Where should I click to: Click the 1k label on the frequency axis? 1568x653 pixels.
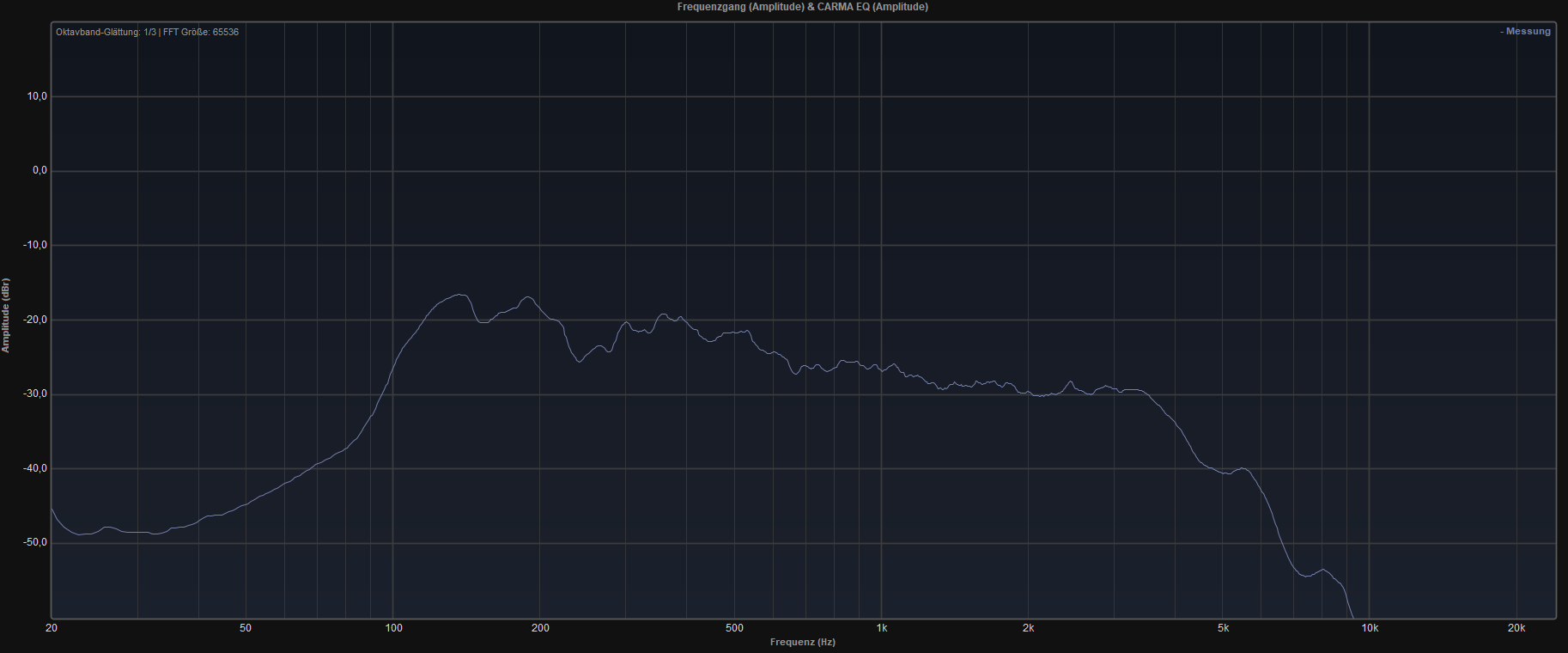[x=882, y=628]
